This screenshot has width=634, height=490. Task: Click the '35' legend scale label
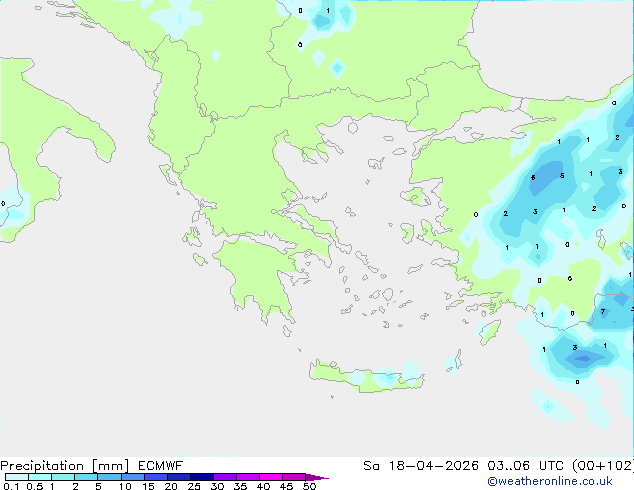[x=240, y=486]
